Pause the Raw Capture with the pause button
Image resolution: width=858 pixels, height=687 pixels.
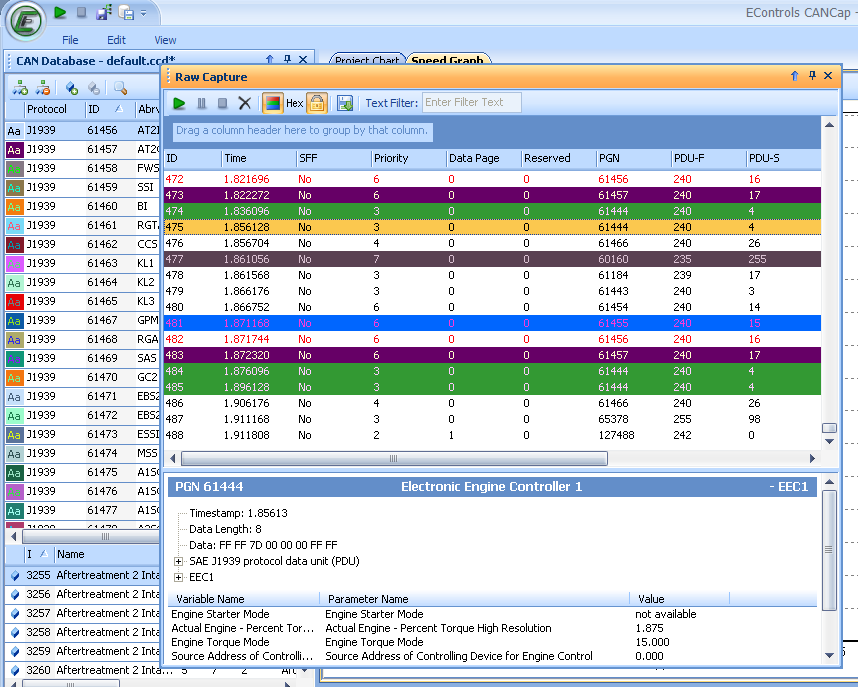[x=201, y=103]
